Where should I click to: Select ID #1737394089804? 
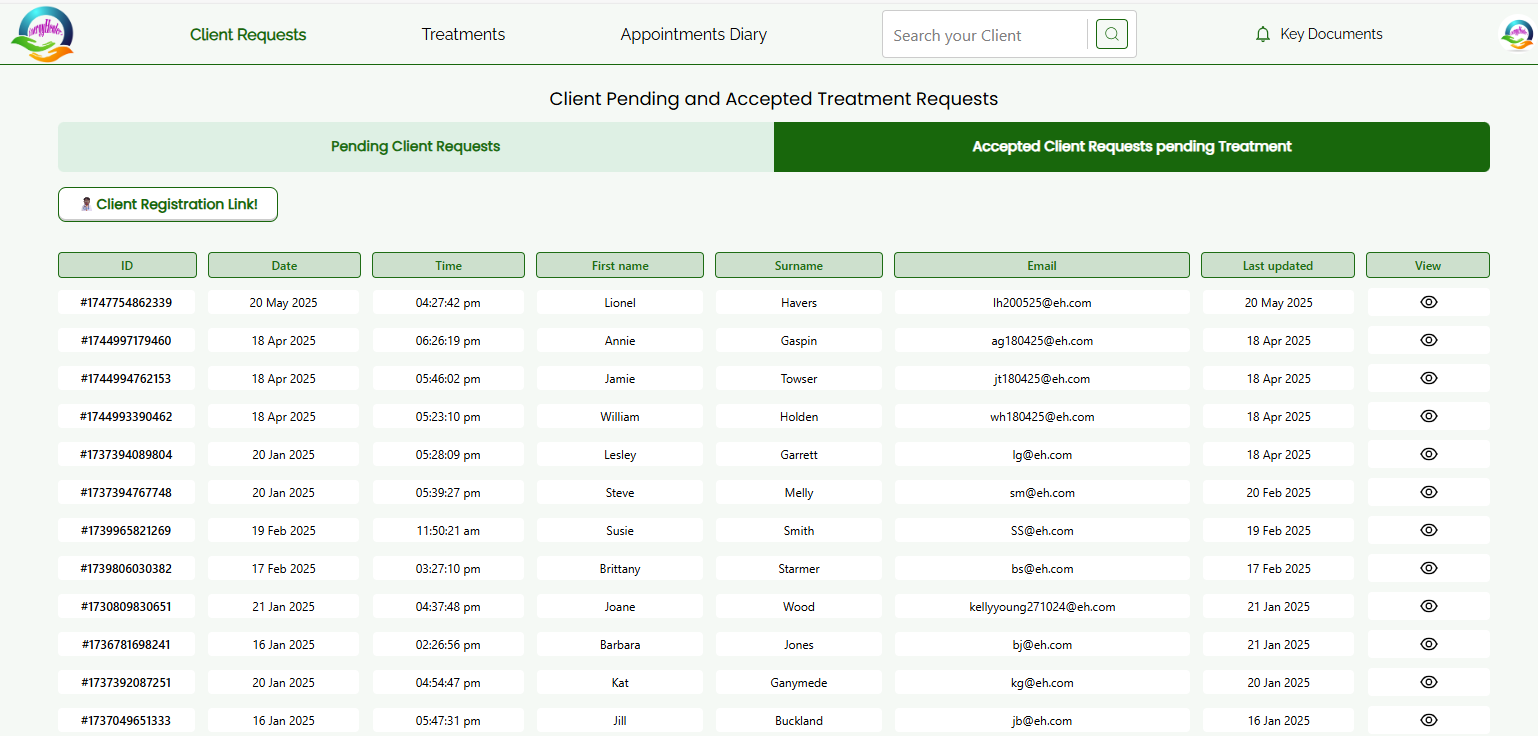[x=126, y=455]
